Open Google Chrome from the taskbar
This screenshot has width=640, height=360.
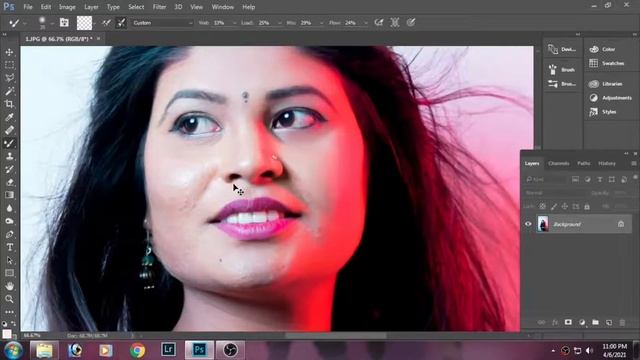(x=138, y=350)
